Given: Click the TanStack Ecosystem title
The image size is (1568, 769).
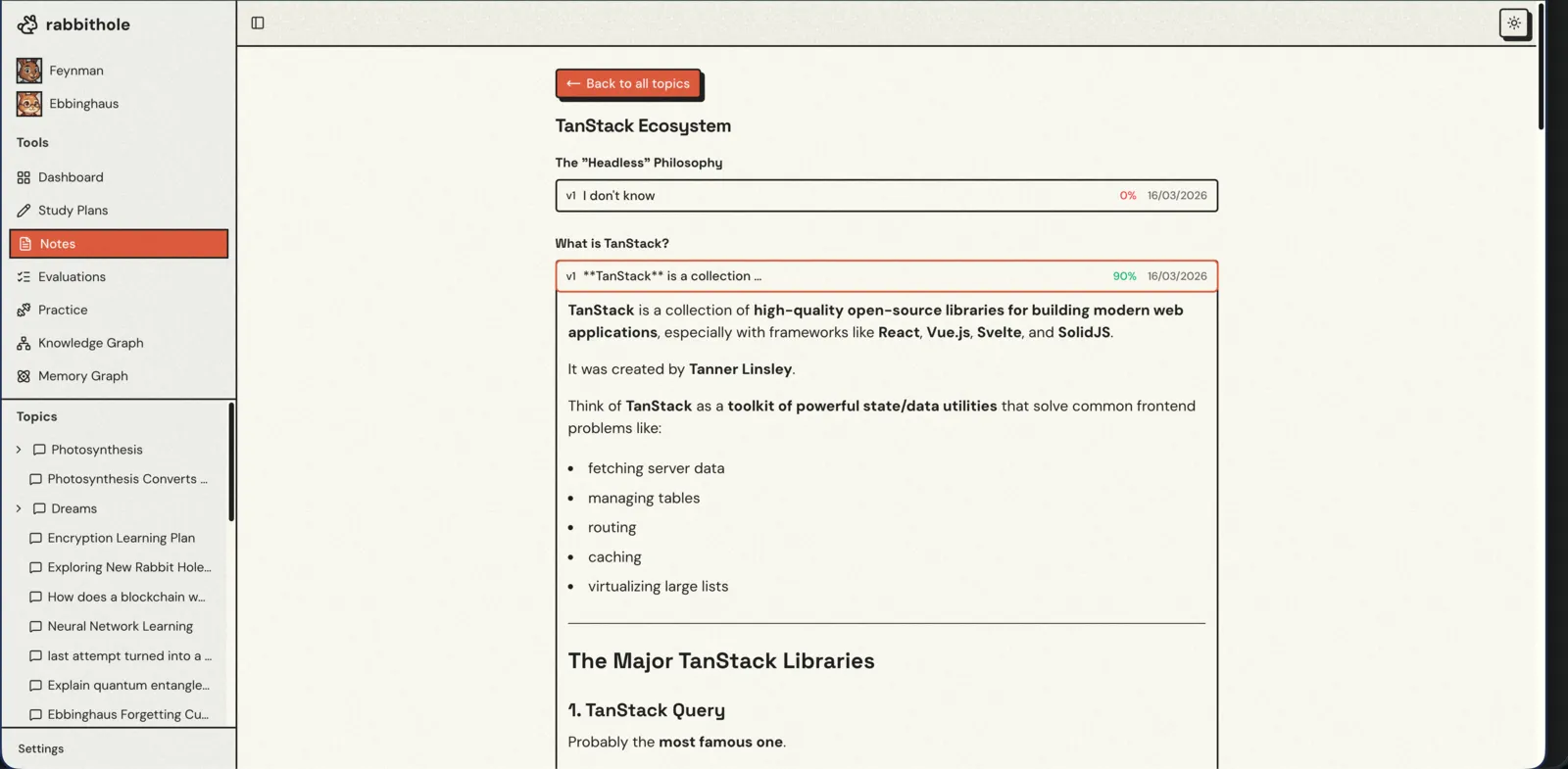Looking at the screenshot, I should (x=643, y=125).
